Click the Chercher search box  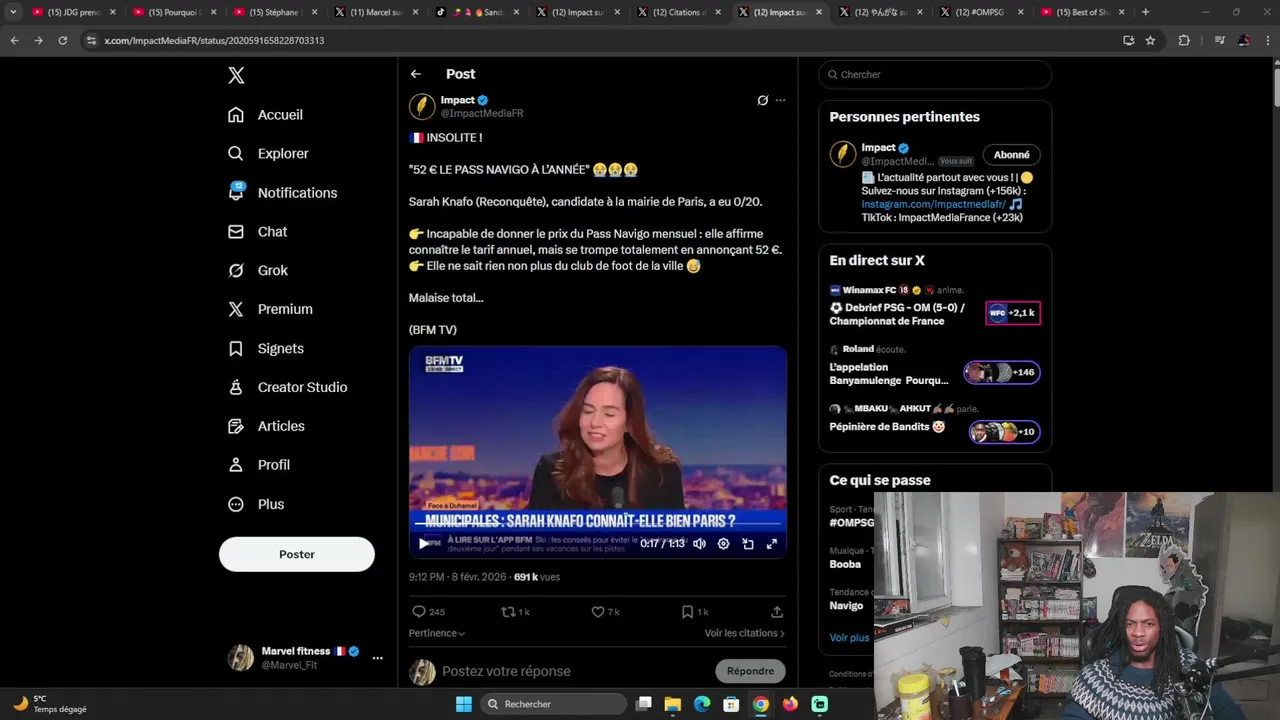[935, 74]
